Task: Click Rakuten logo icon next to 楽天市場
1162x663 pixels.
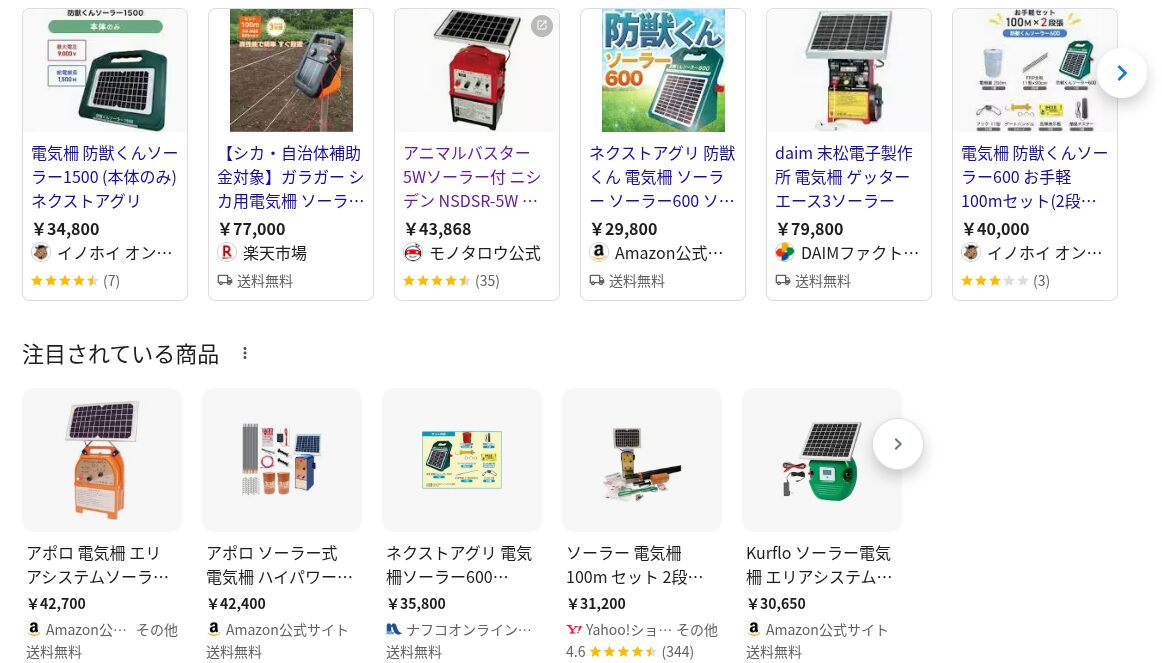Action: coord(226,253)
